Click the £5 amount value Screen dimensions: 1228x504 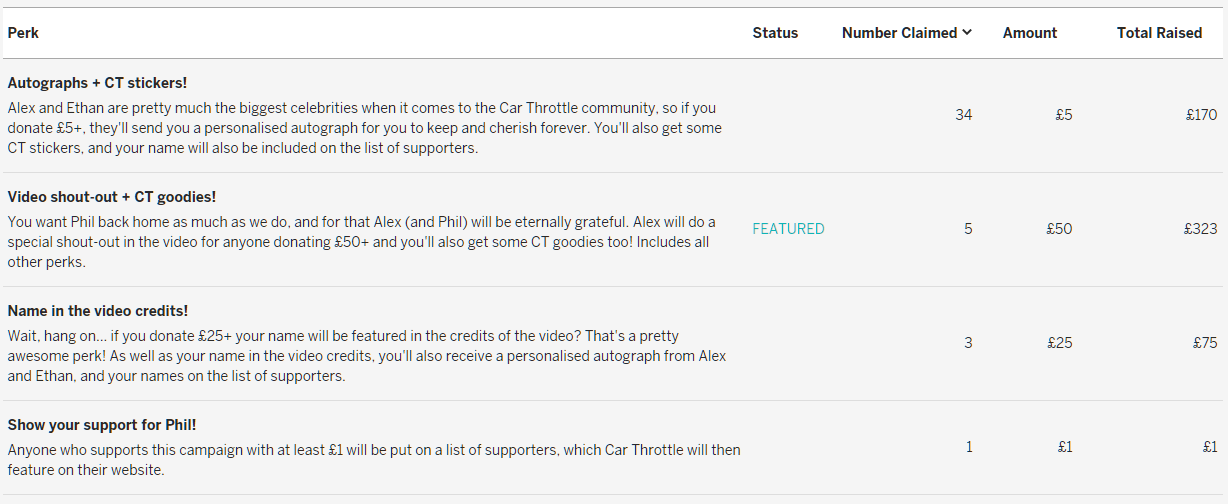(x=1063, y=115)
